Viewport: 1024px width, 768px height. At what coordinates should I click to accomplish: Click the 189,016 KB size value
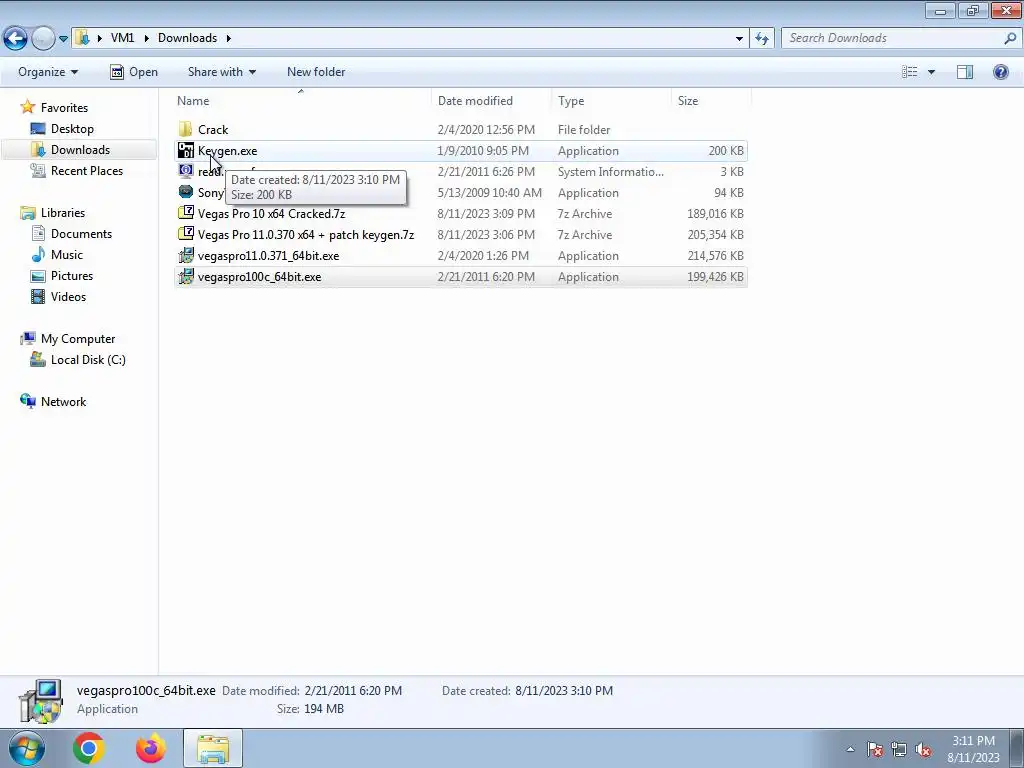[715, 214]
